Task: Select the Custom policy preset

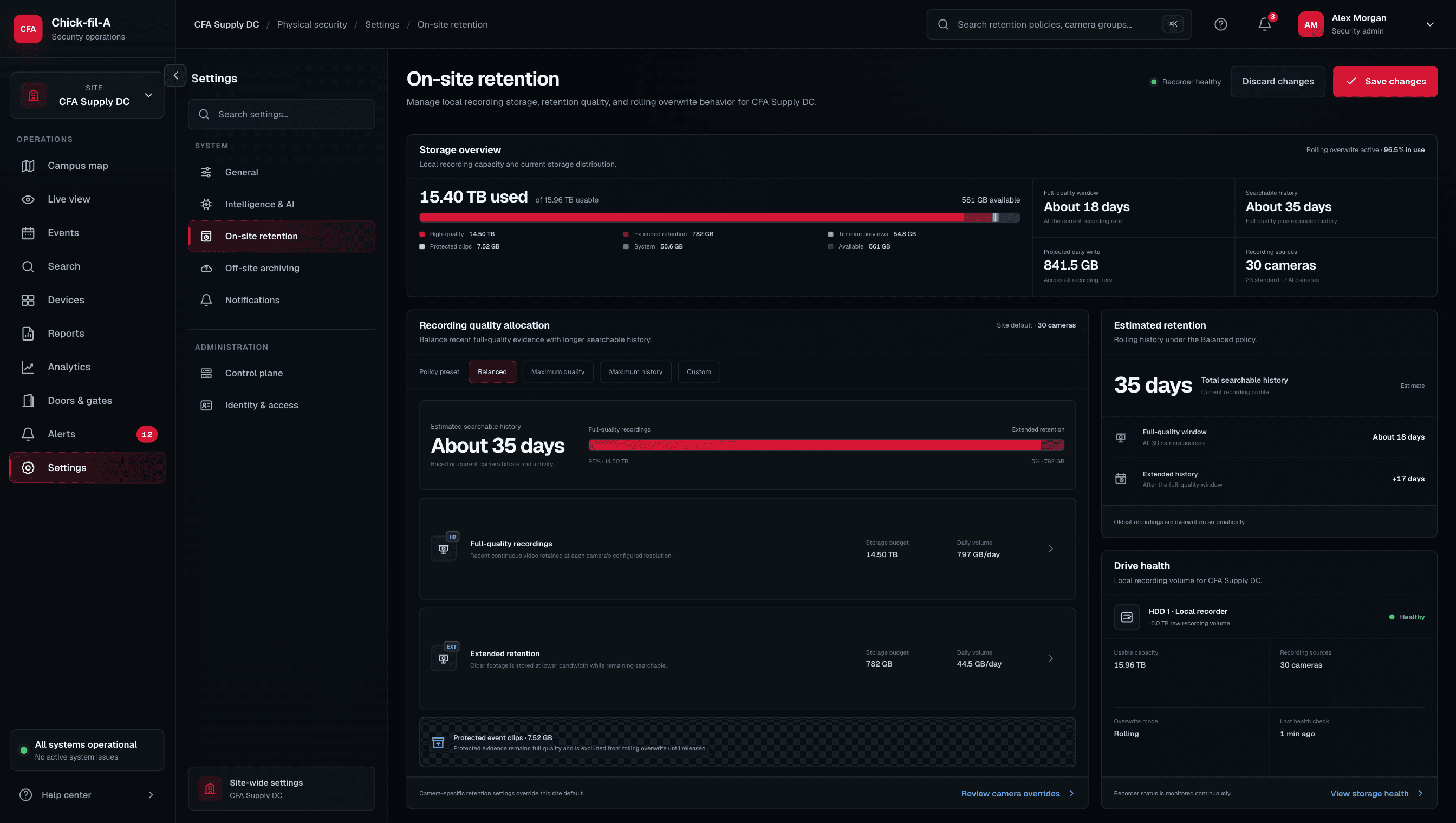Action: pyautogui.click(x=699, y=372)
